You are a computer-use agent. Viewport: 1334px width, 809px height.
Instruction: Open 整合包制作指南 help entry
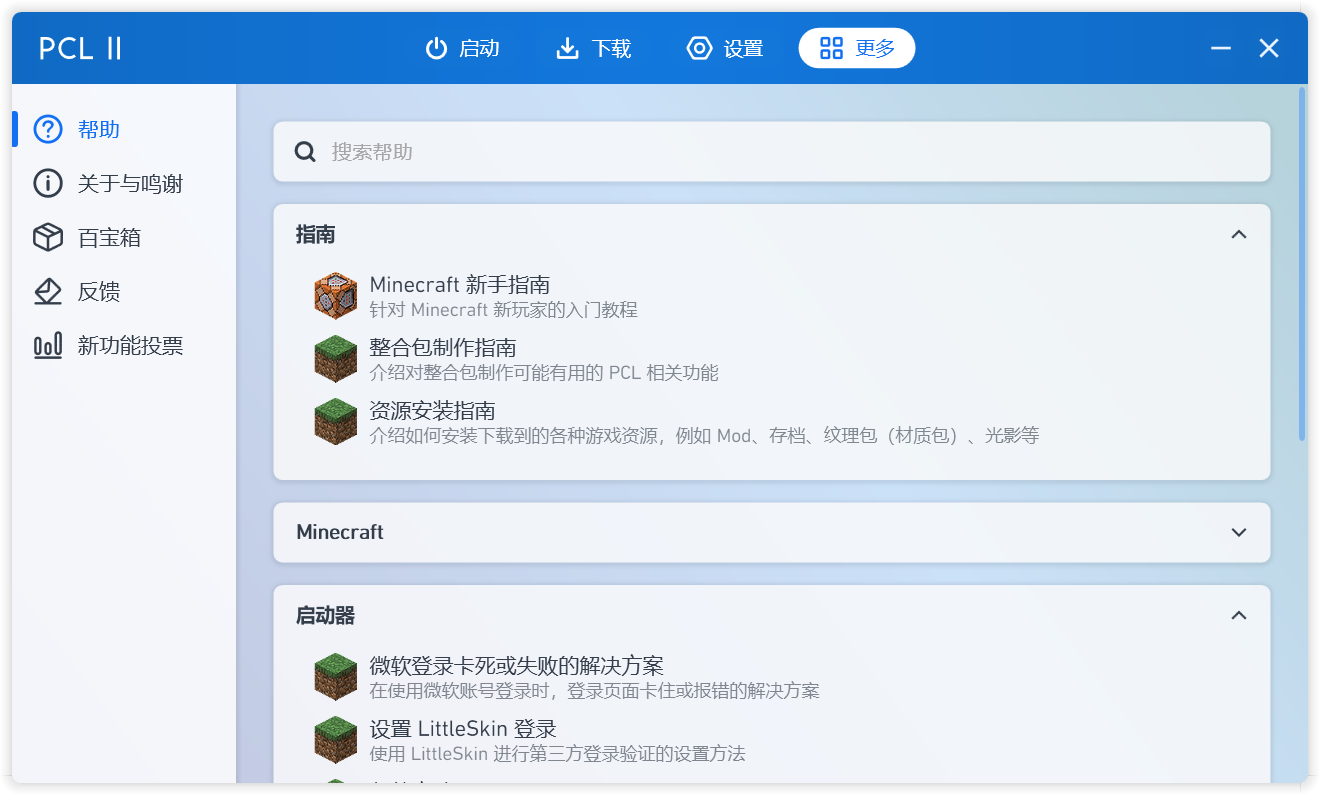(772, 359)
